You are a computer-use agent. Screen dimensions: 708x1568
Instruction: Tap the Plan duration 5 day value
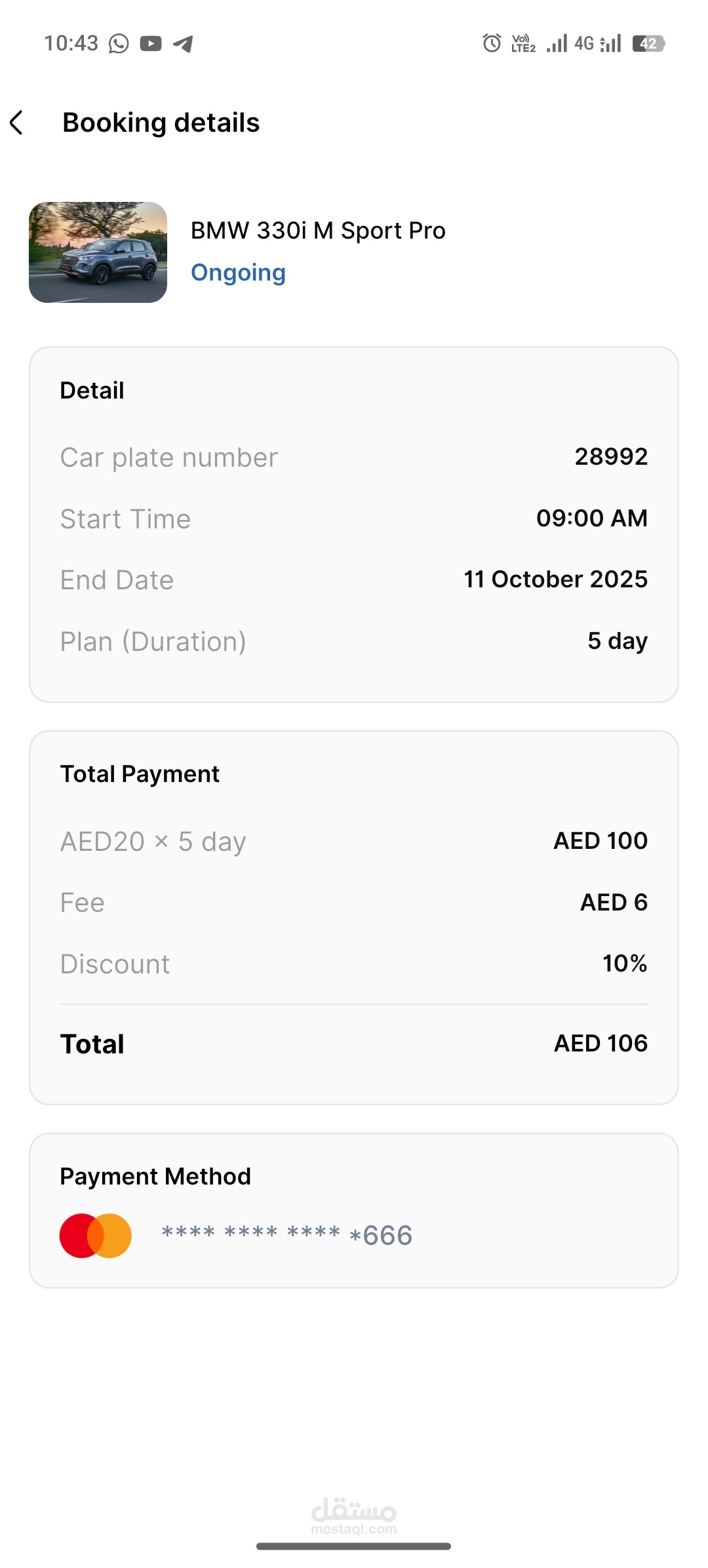coord(618,641)
